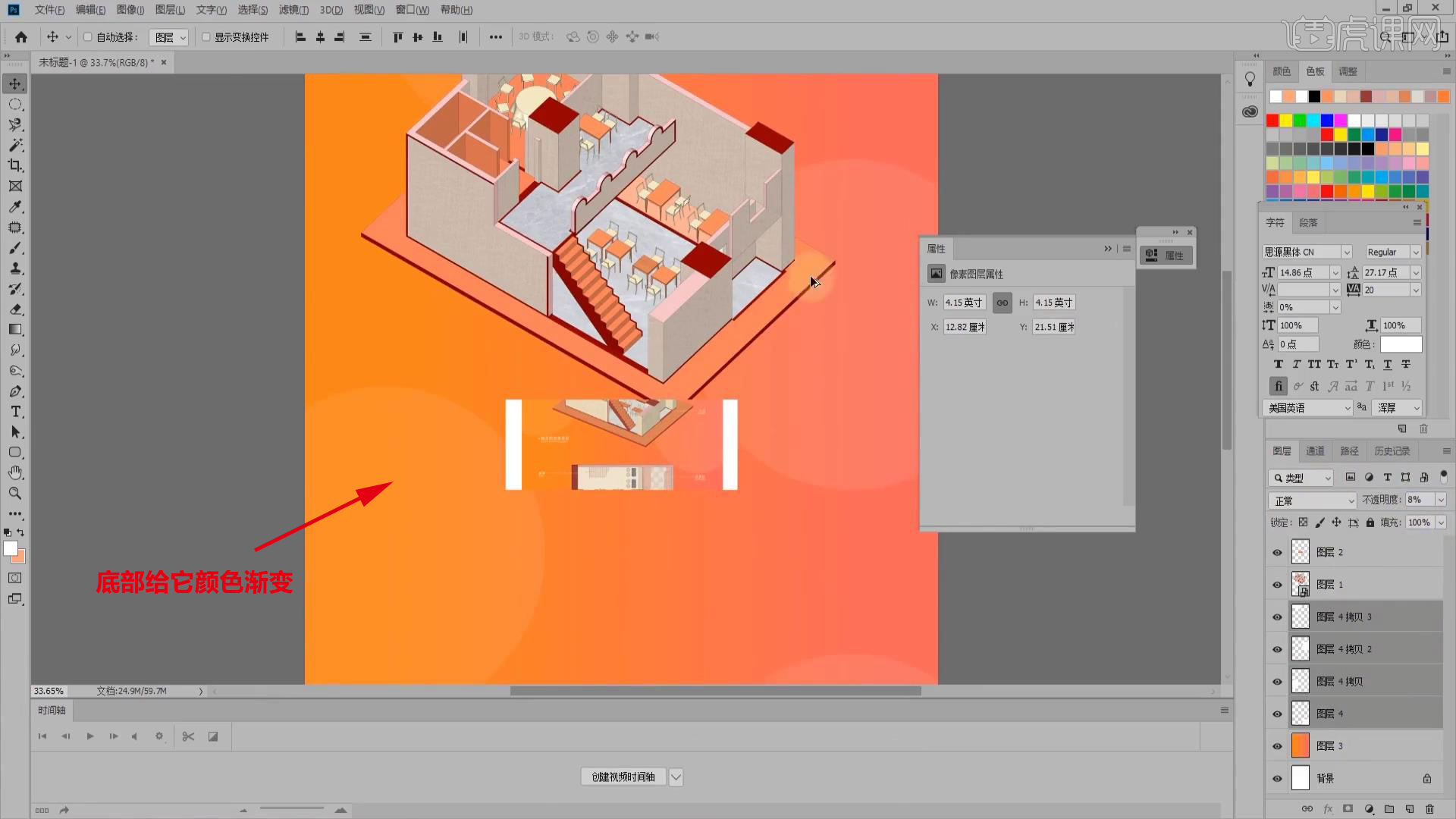Select the Hand tool

(15, 473)
